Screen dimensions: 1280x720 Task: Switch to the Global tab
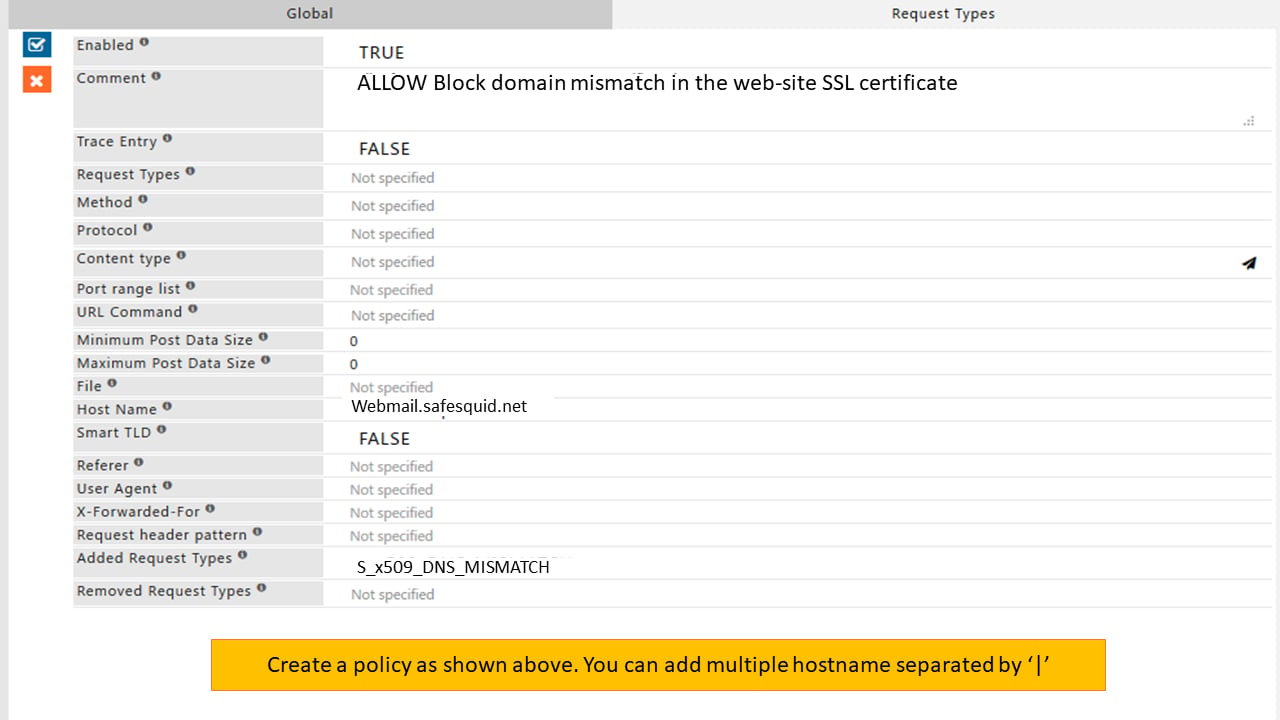tap(310, 14)
